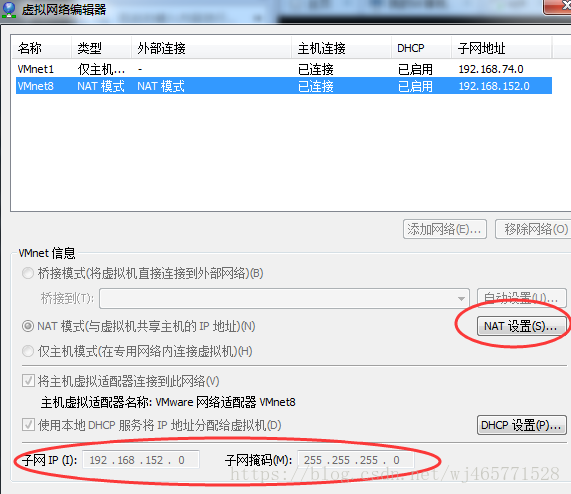Sort by DHCP column header
The height and width of the screenshot is (494, 571).
422,48
